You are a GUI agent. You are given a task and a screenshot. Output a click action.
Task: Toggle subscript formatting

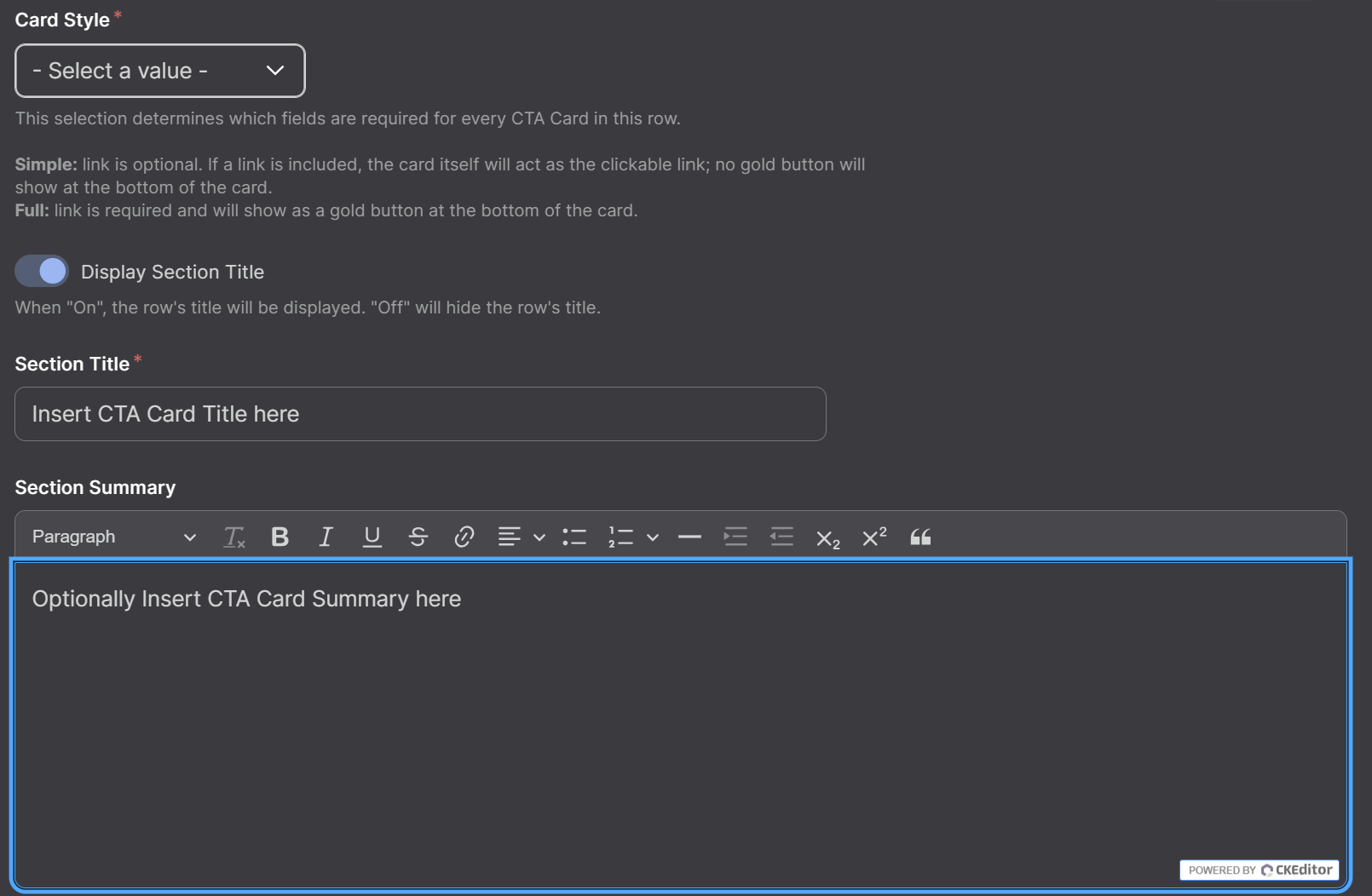827,537
